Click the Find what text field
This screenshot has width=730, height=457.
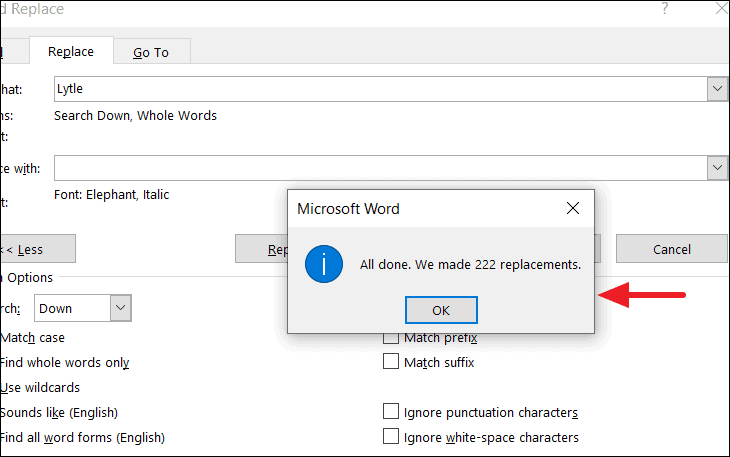coord(380,89)
